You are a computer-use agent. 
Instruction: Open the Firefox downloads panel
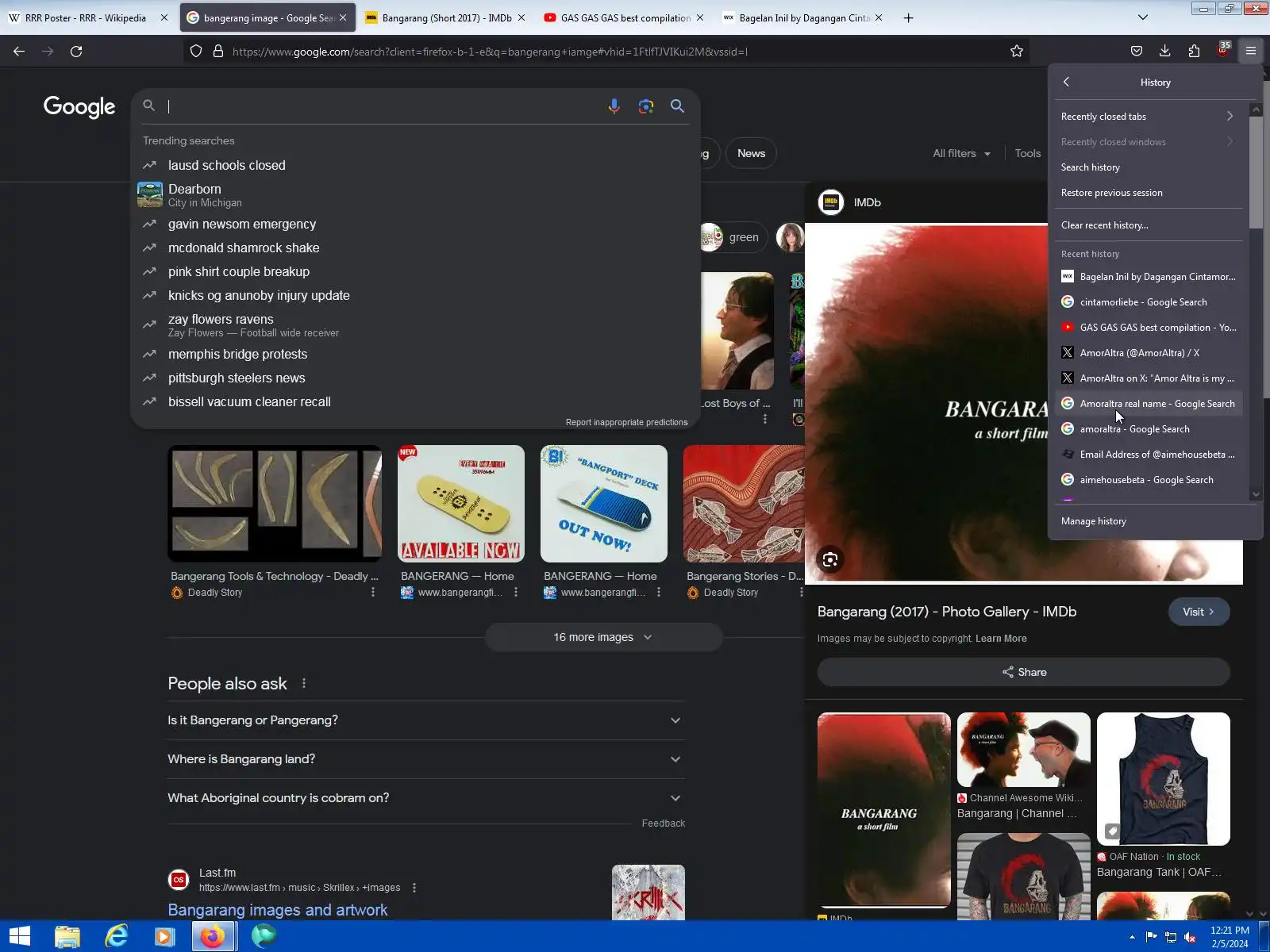[x=1165, y=52]
